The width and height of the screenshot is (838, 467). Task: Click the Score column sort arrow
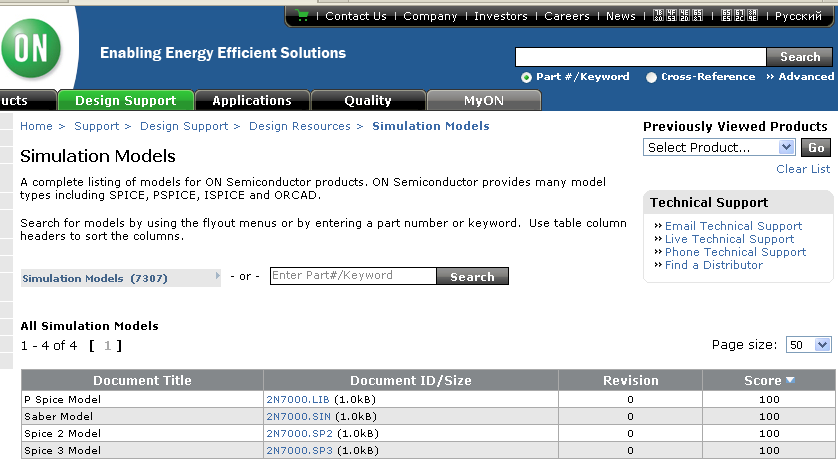pos(790,380)
